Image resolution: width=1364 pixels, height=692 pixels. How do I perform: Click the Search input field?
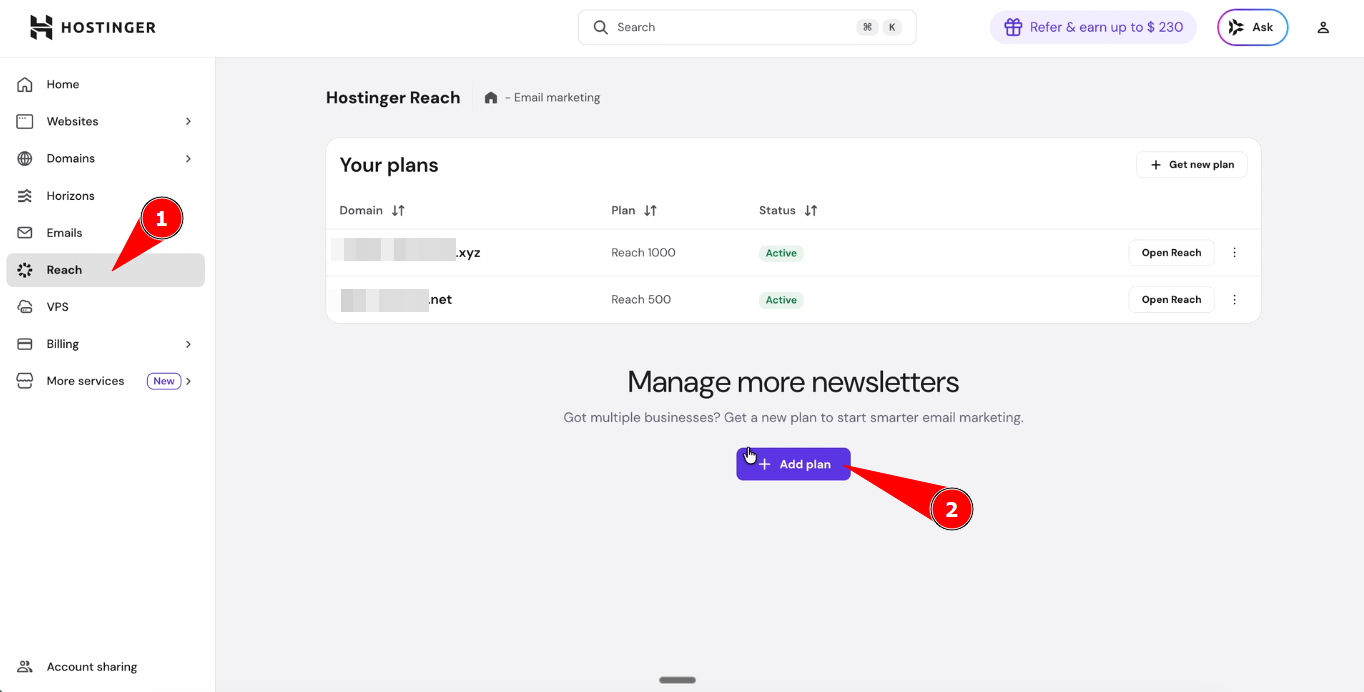coord(730,28)
